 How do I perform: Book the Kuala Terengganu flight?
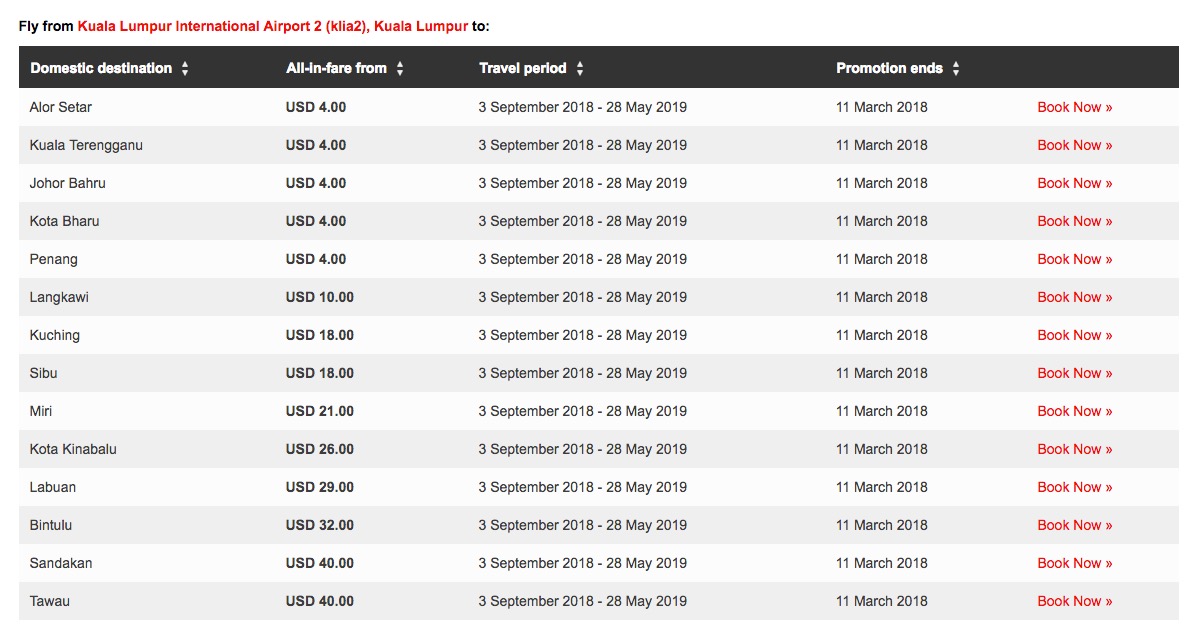1074,145
